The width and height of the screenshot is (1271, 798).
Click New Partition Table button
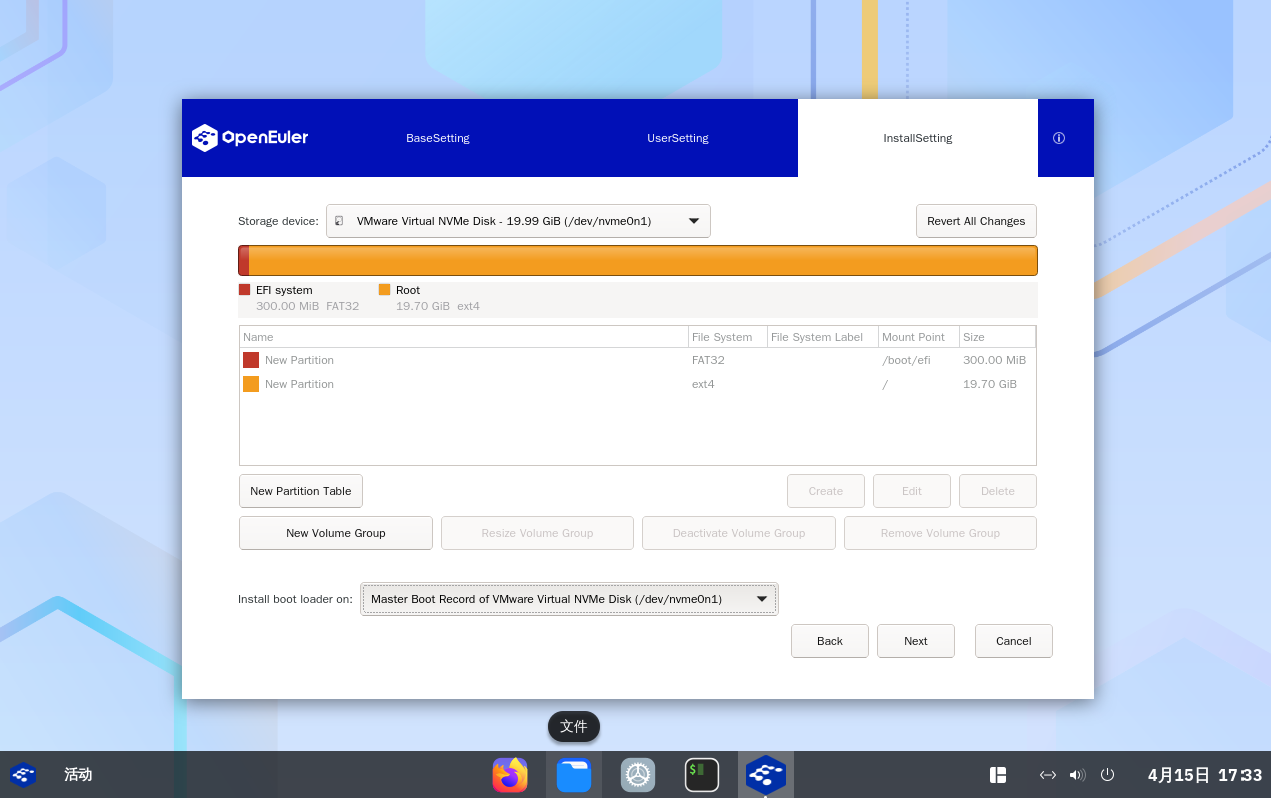301,491
